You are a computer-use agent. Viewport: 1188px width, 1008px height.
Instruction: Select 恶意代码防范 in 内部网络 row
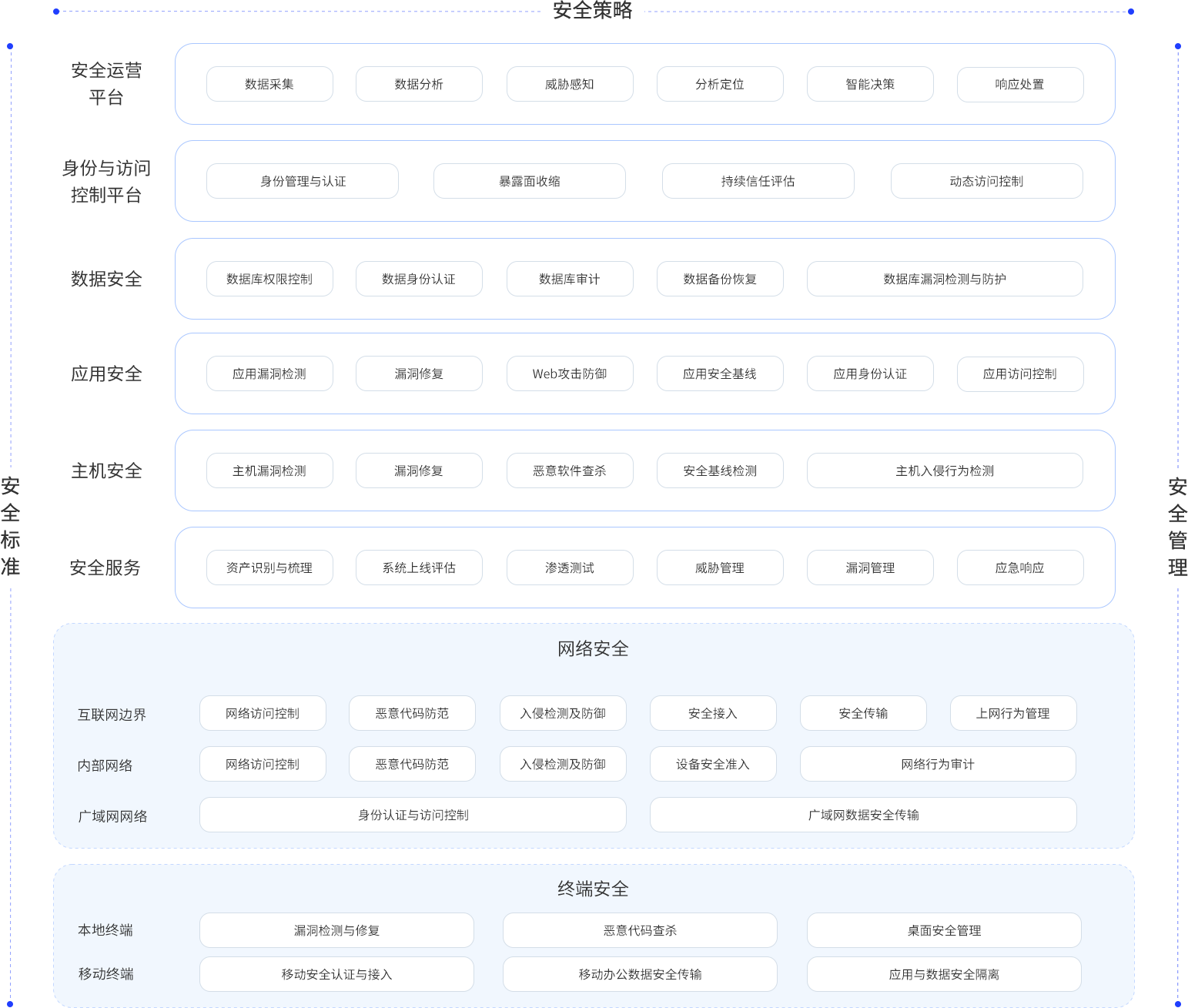tap(412, 764)
